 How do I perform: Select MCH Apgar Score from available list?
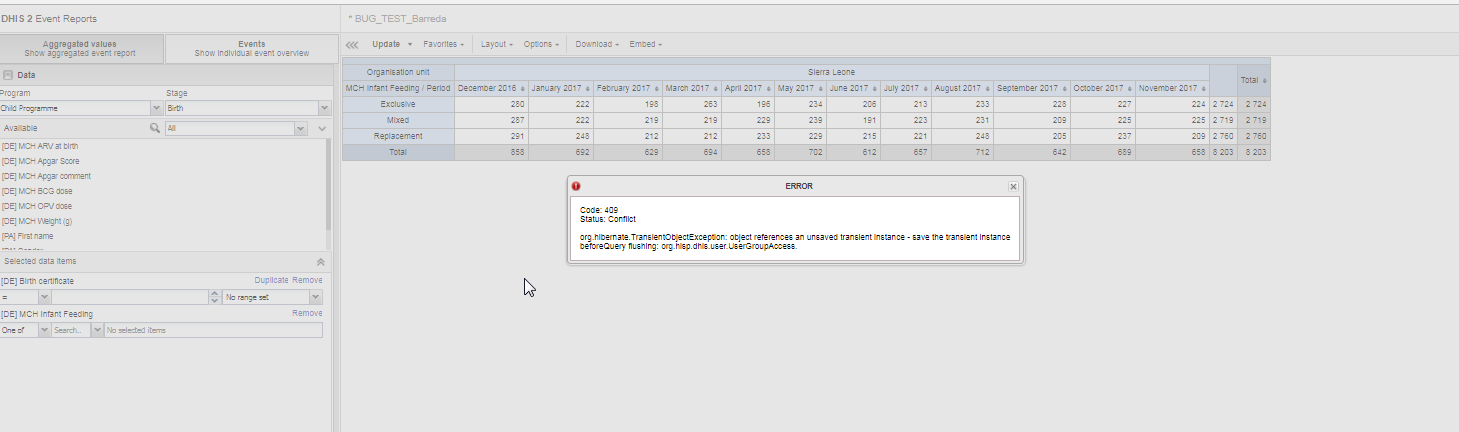pos(40,161)
